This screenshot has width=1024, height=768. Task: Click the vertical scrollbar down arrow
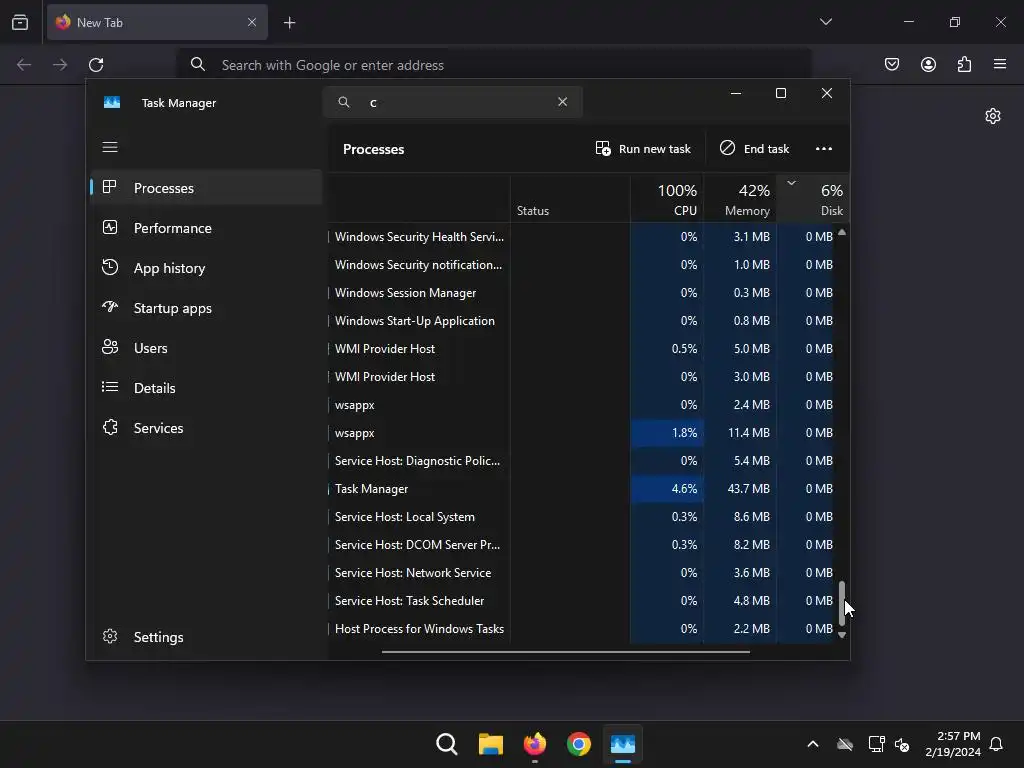tap(842, 635)
